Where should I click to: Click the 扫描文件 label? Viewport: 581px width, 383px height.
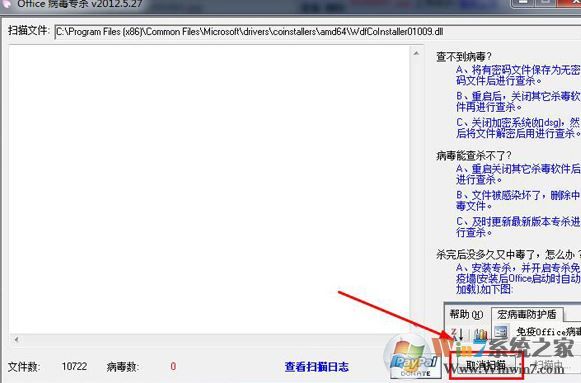tap(29, 30)
